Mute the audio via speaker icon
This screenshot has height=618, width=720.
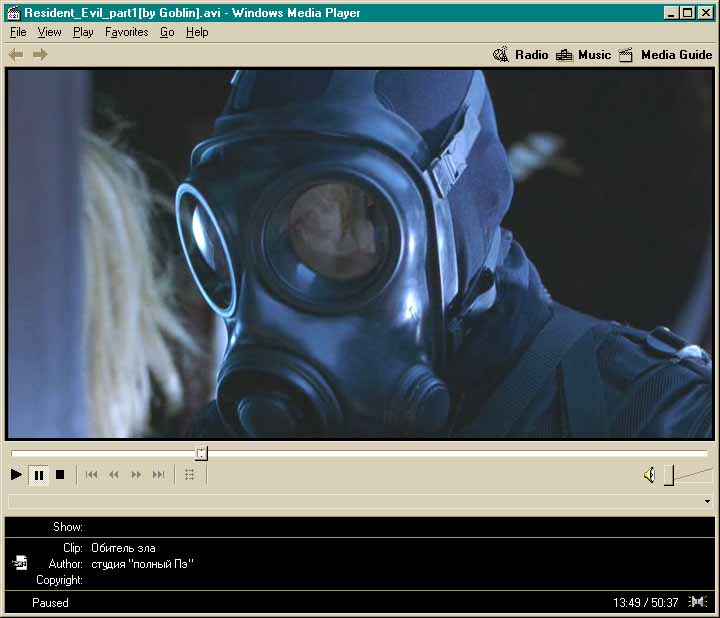[x=649, y=475]
